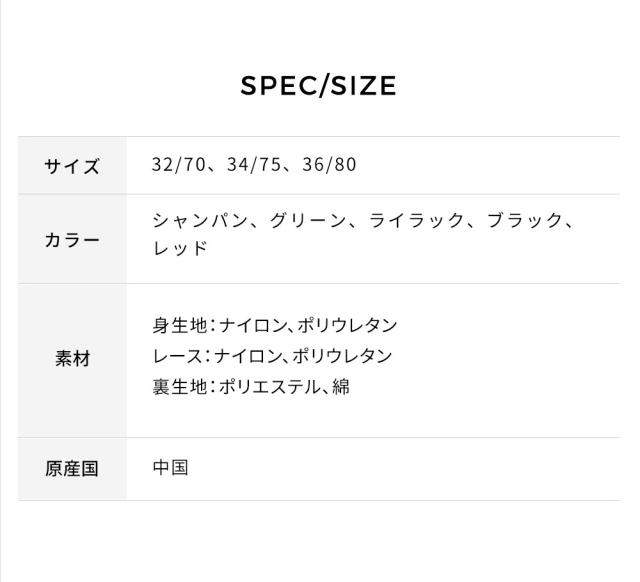The image size is (640, 582).
Task: Select the 原産国 row label
Action: point(72,469)
